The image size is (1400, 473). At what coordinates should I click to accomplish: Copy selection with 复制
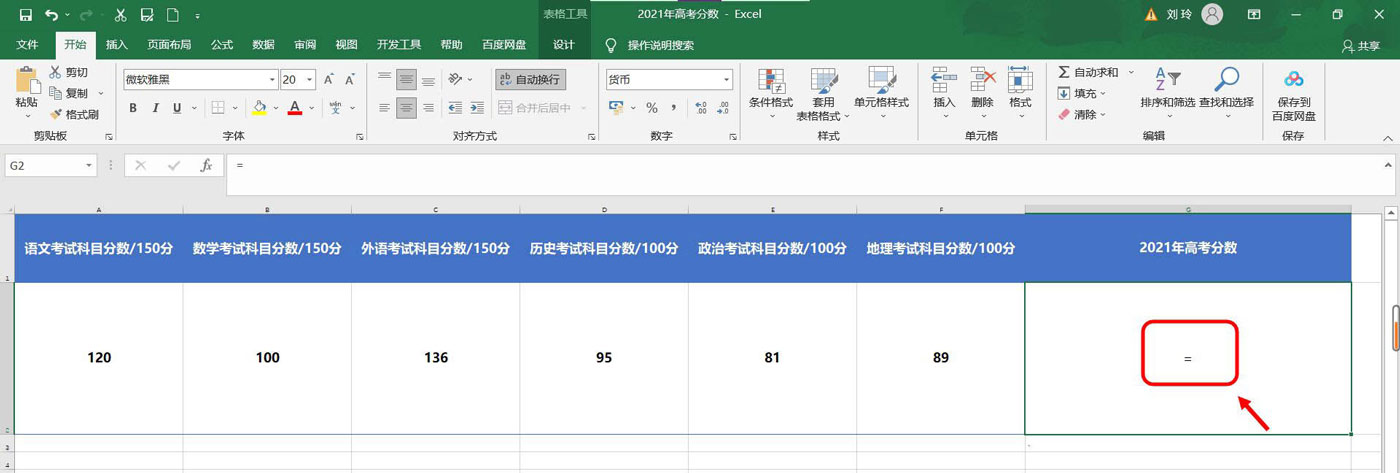(x=69, y=93)
